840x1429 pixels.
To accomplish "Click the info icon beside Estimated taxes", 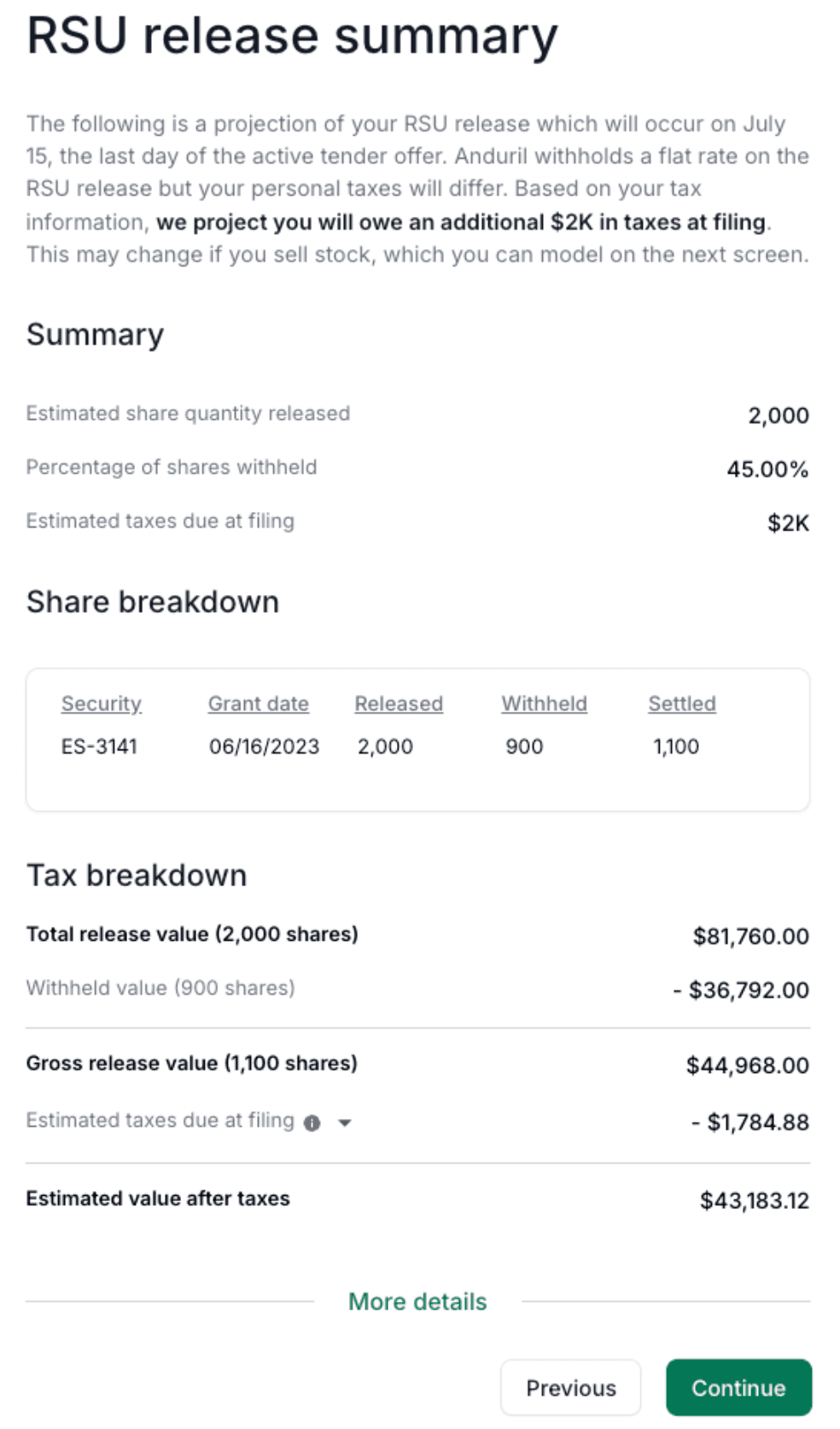I will tap(312, 1123).
